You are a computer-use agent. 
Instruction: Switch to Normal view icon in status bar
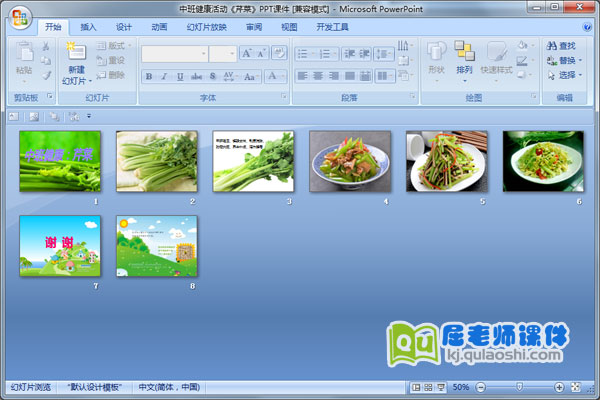(x=416, y=387)
